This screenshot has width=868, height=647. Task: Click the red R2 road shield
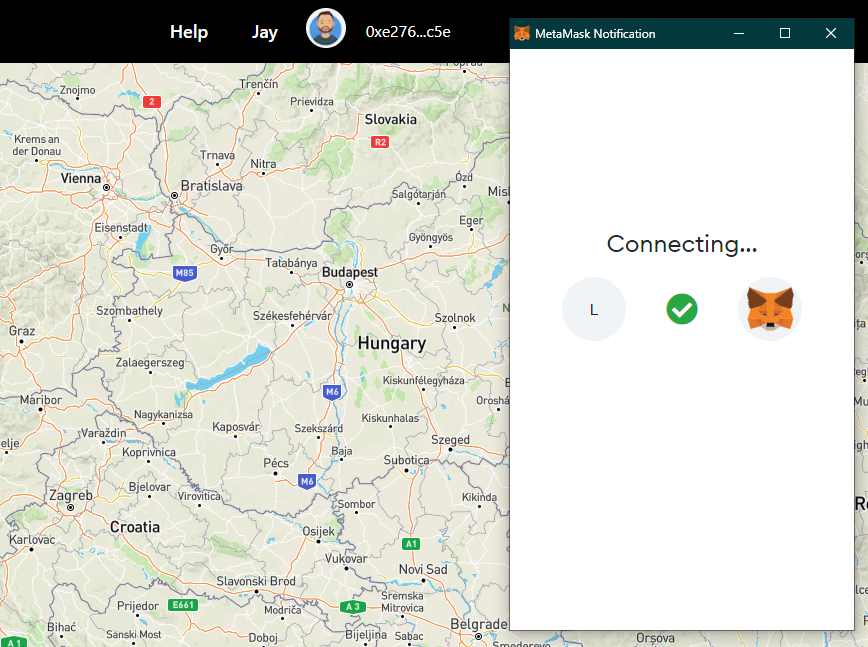(x=380, y=142)
